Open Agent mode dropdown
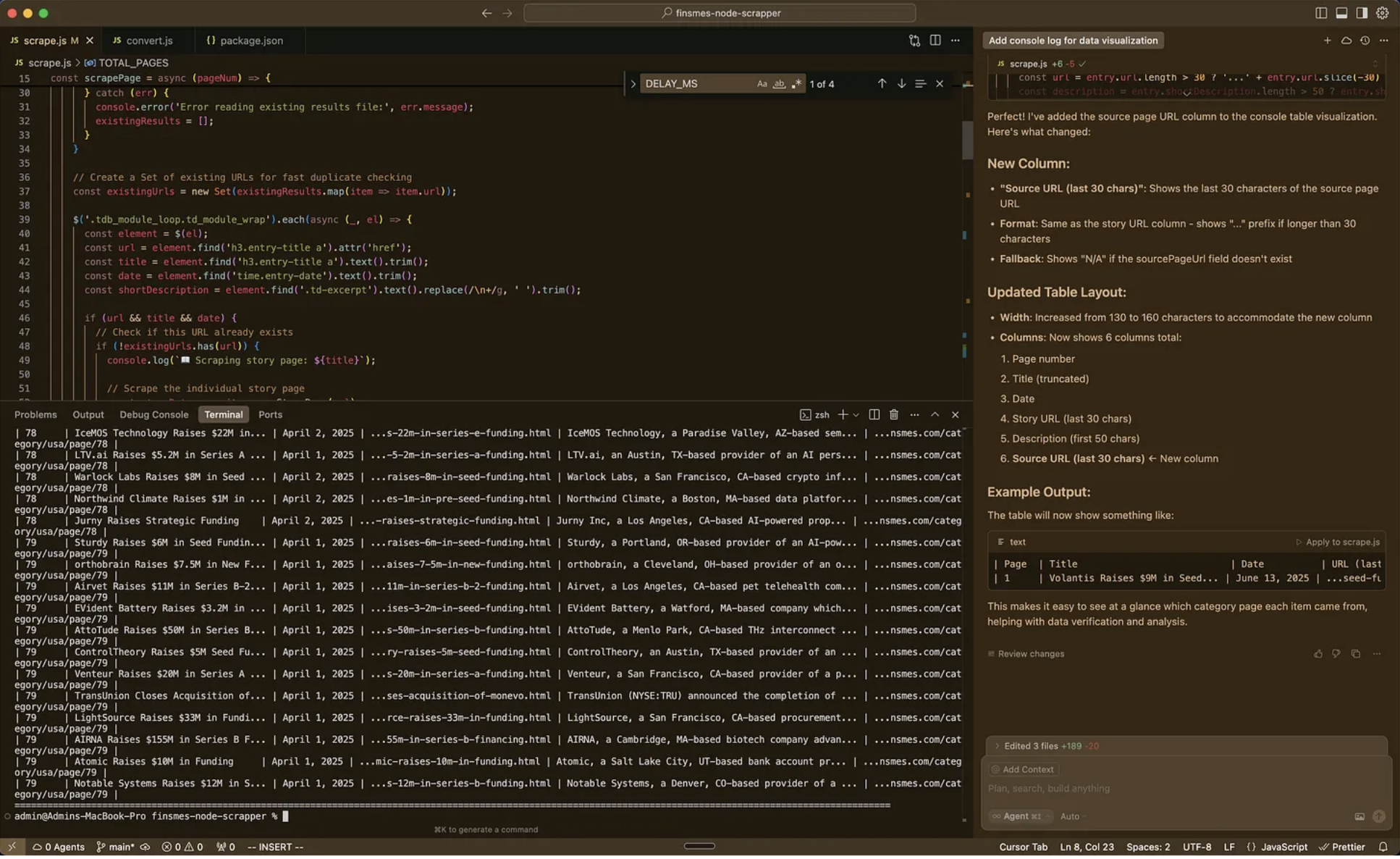The height and width of the screenshot is (859, 1400). 1021,816
